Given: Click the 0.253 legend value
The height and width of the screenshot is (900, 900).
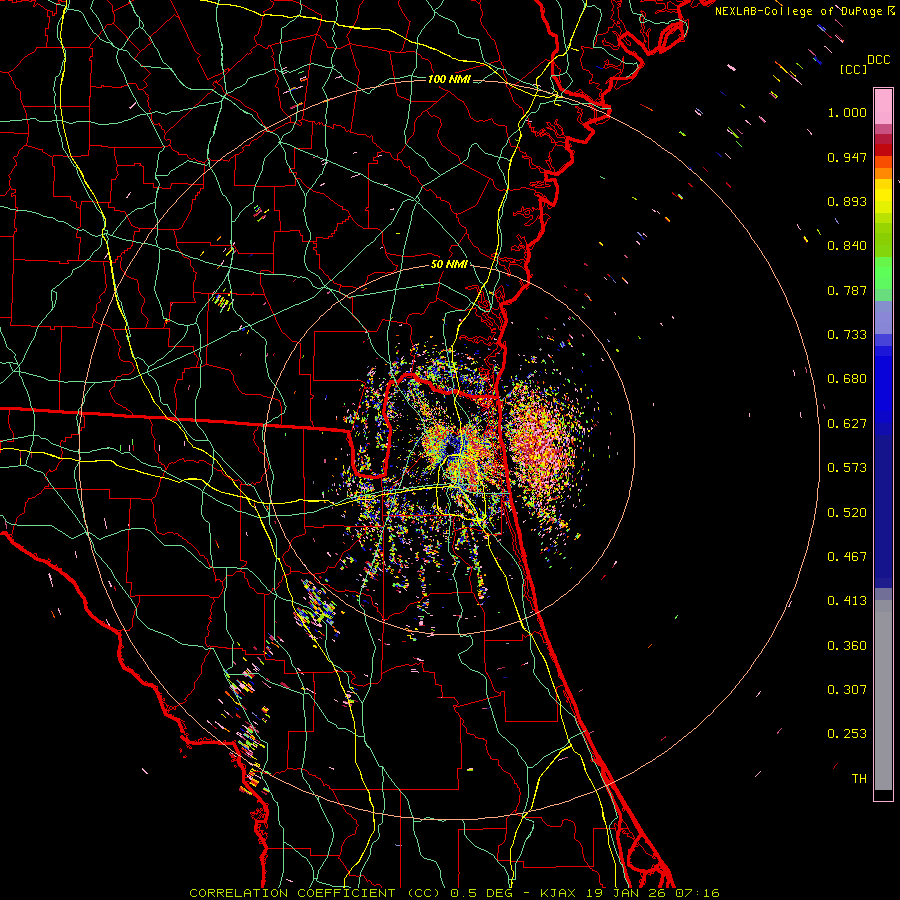Looking at the screenshot, I should pos(847,734).
